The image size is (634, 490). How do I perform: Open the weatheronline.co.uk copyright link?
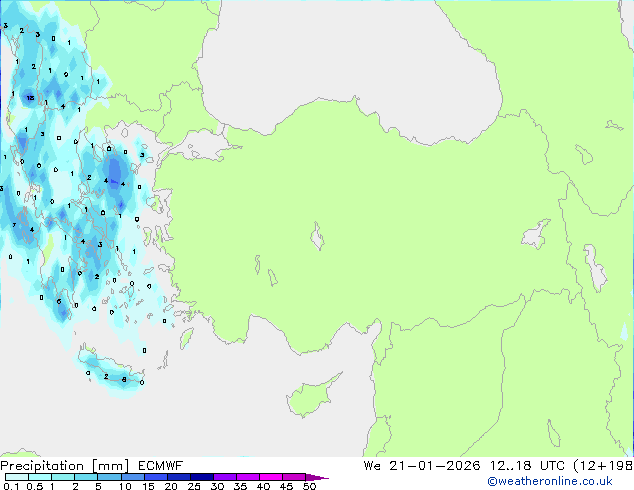click(550, 481)
